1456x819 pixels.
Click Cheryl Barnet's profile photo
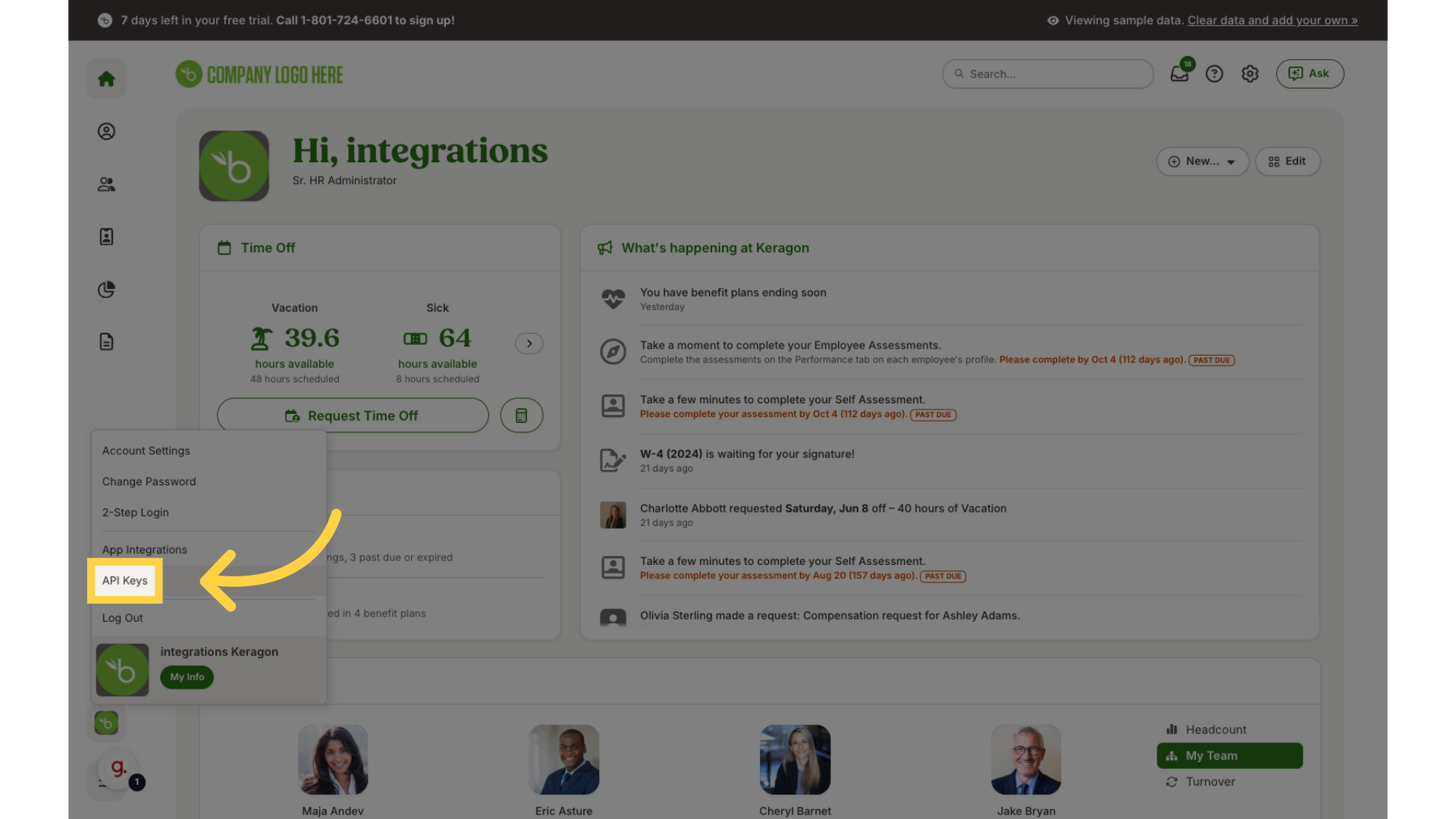[x=795, y=759]
